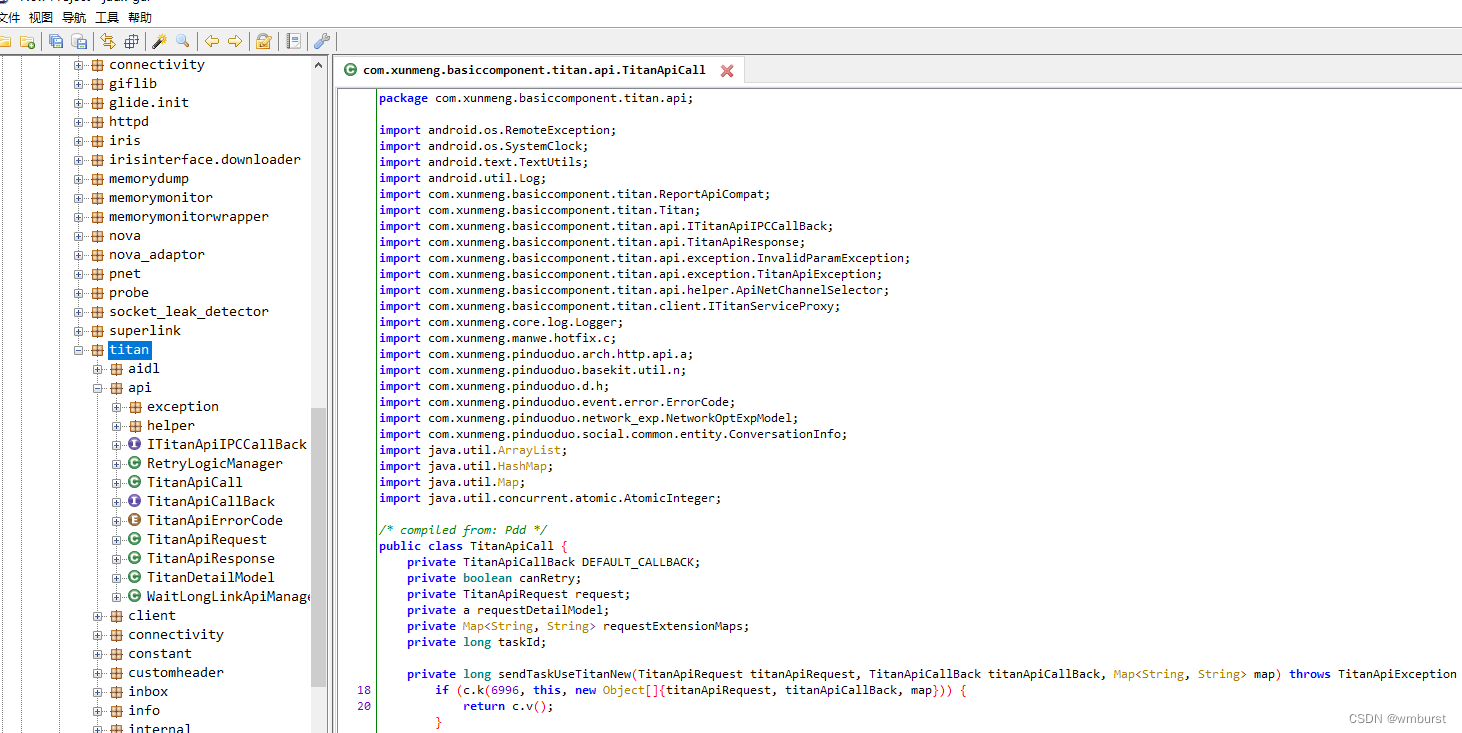Click the export as gradle project icon
The height and width of the screenshot is (733, 1462).
pyautogui.click(x=79, y=41)
